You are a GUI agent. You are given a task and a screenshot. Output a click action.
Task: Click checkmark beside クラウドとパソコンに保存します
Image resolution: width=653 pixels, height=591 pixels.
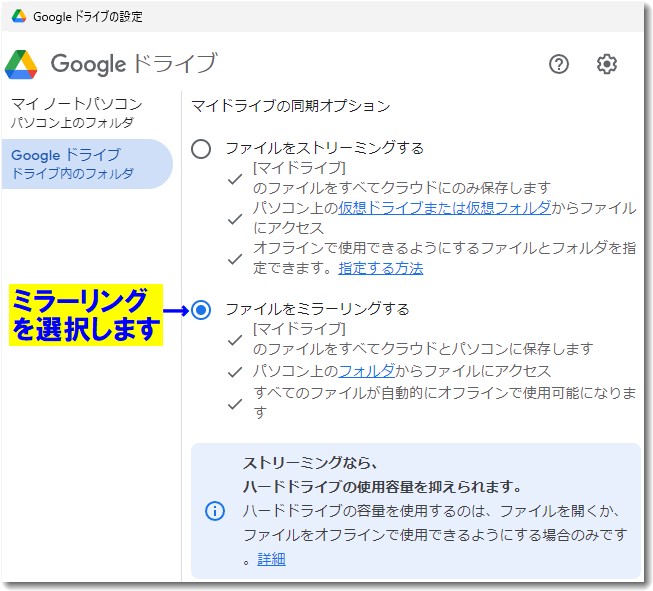tap(235, 339)
